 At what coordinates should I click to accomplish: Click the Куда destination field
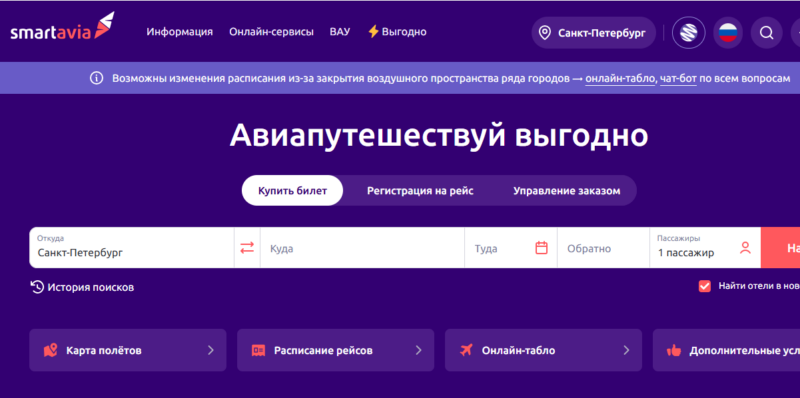[362, 247]
